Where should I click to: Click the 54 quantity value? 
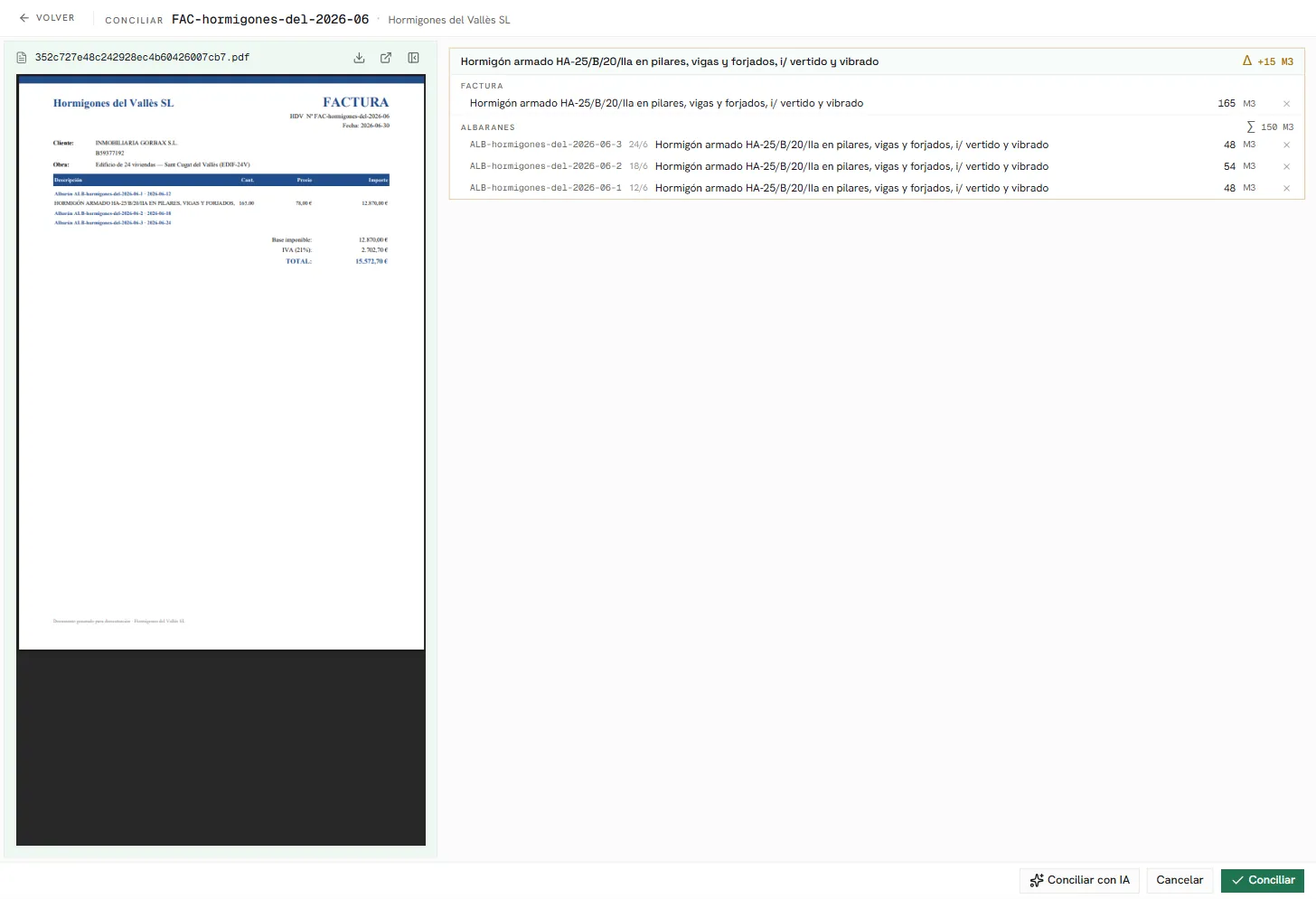coord(1229,166)
